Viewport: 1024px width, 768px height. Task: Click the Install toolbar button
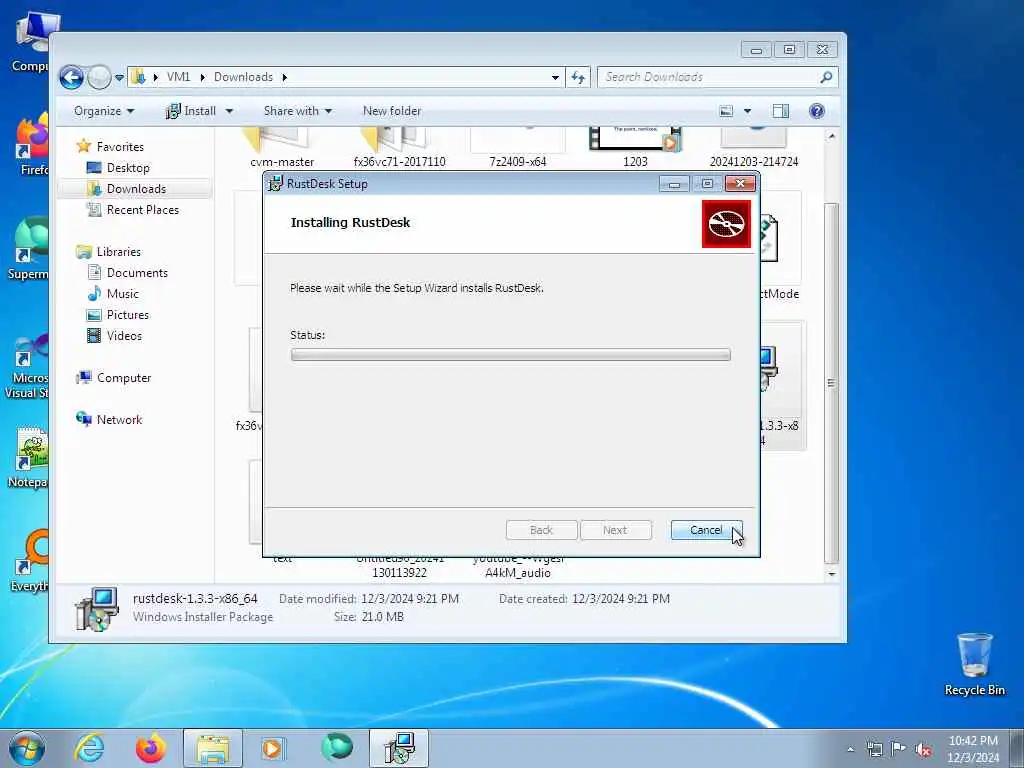[191, 111]
